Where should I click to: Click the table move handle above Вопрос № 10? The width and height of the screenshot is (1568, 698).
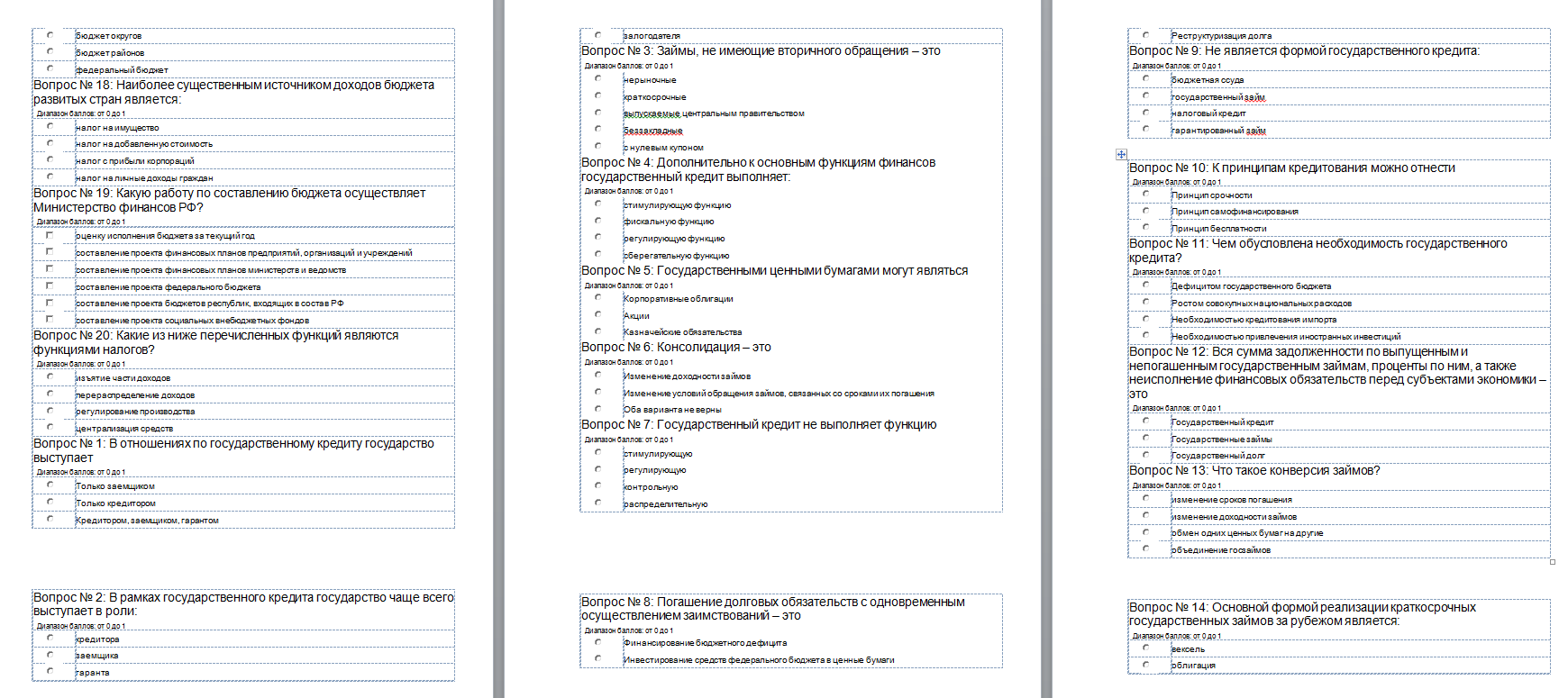tap(1121, 154)
